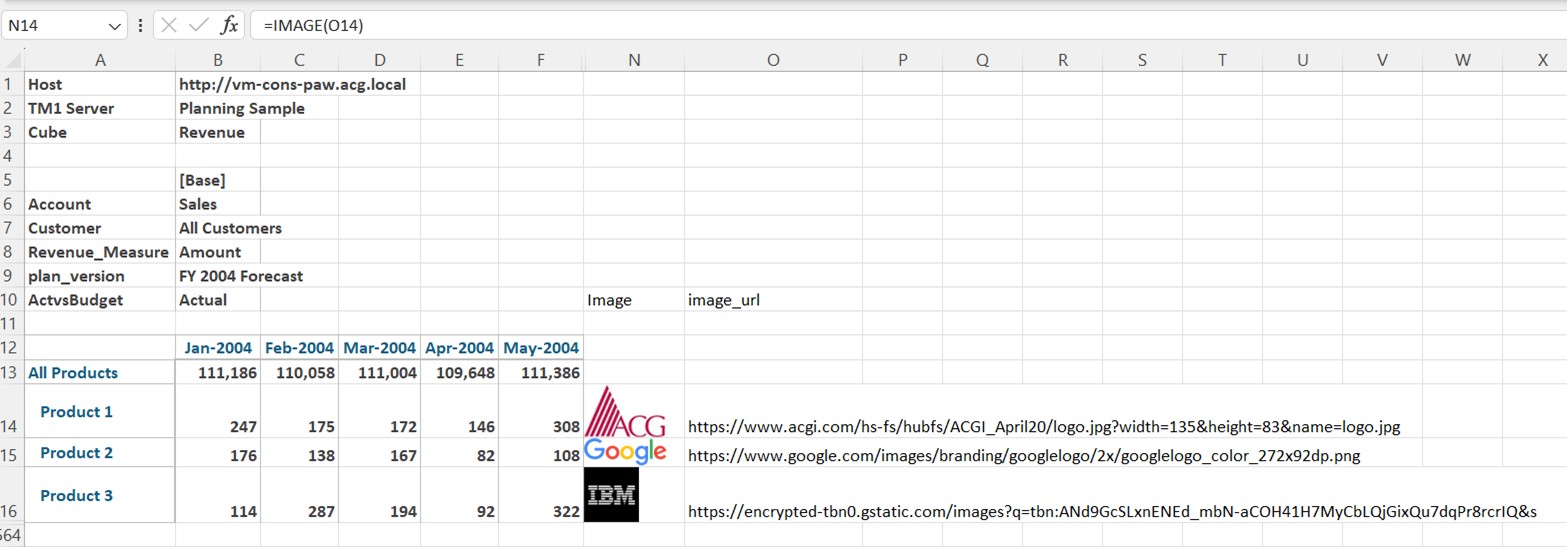The image size is (1567, 547).
Task: Confirm formula with the checkmark icon
Action: pos(199,25)
